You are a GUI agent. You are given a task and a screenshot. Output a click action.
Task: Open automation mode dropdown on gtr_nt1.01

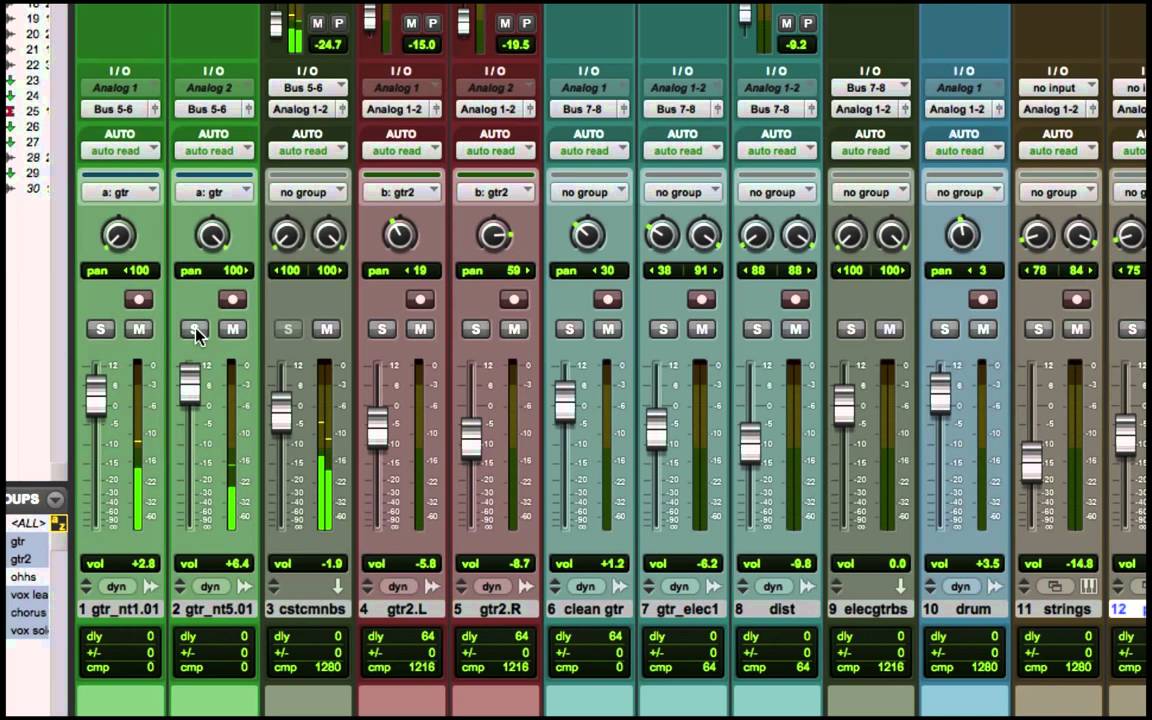120,151
